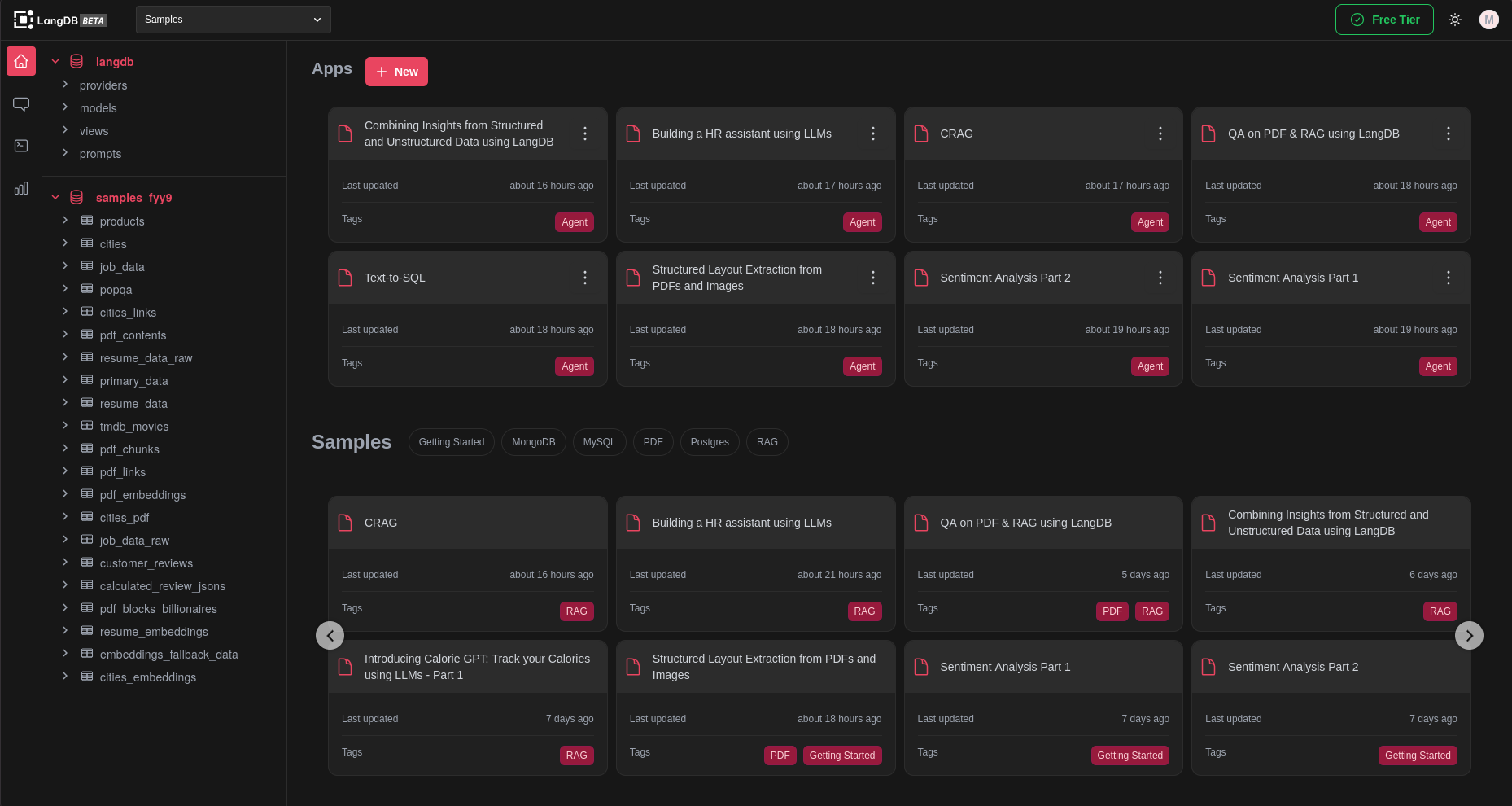
Task: Filter samples by RAG tag
Action: 767,442
